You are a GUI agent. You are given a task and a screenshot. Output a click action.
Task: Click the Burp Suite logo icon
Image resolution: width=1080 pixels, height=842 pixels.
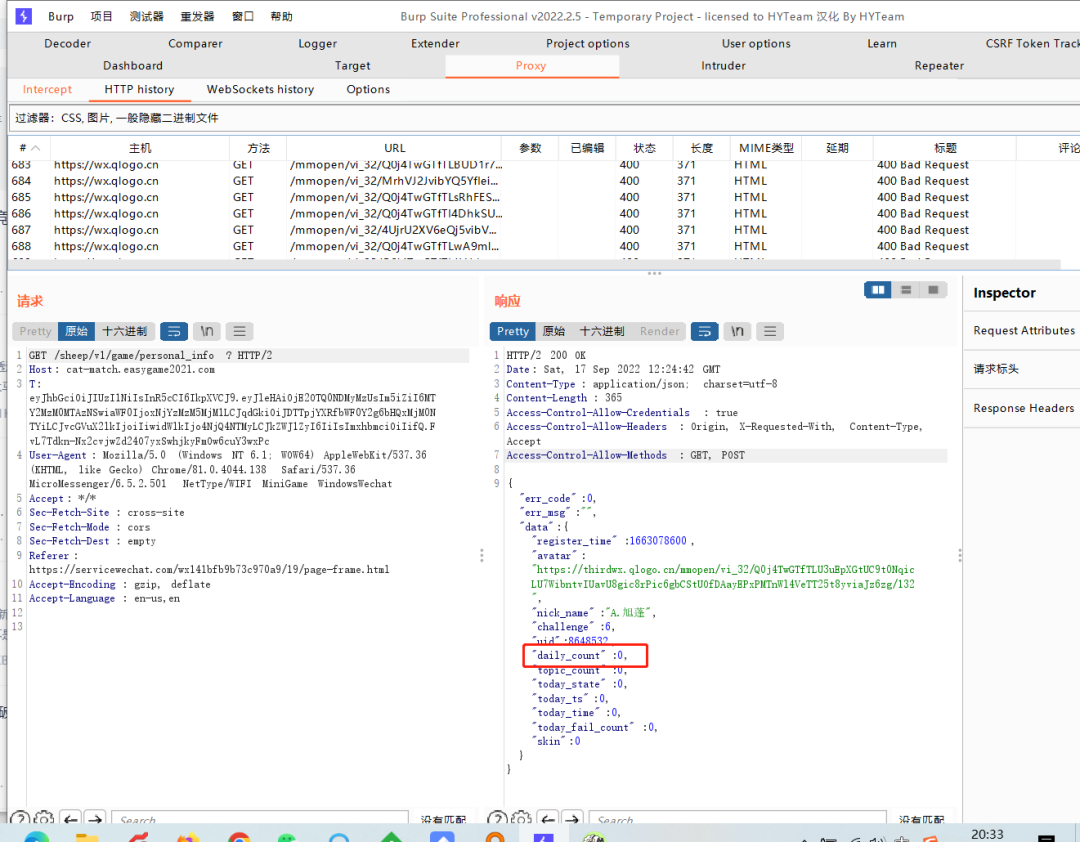23,16
